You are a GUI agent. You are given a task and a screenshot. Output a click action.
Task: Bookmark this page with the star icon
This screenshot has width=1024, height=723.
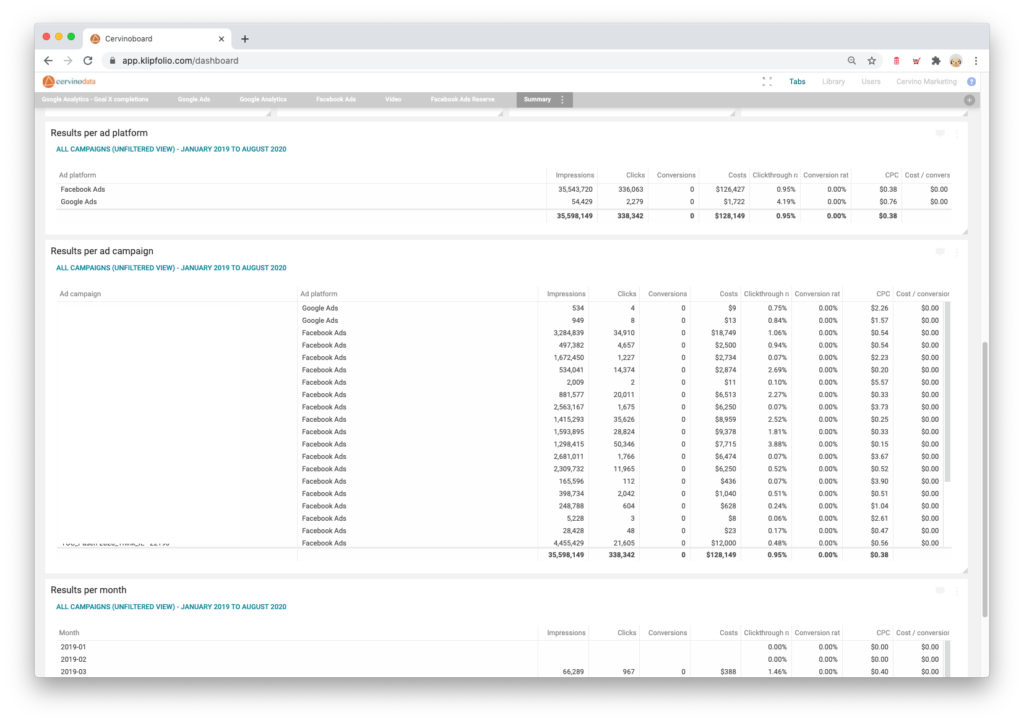tap(872, 60)
